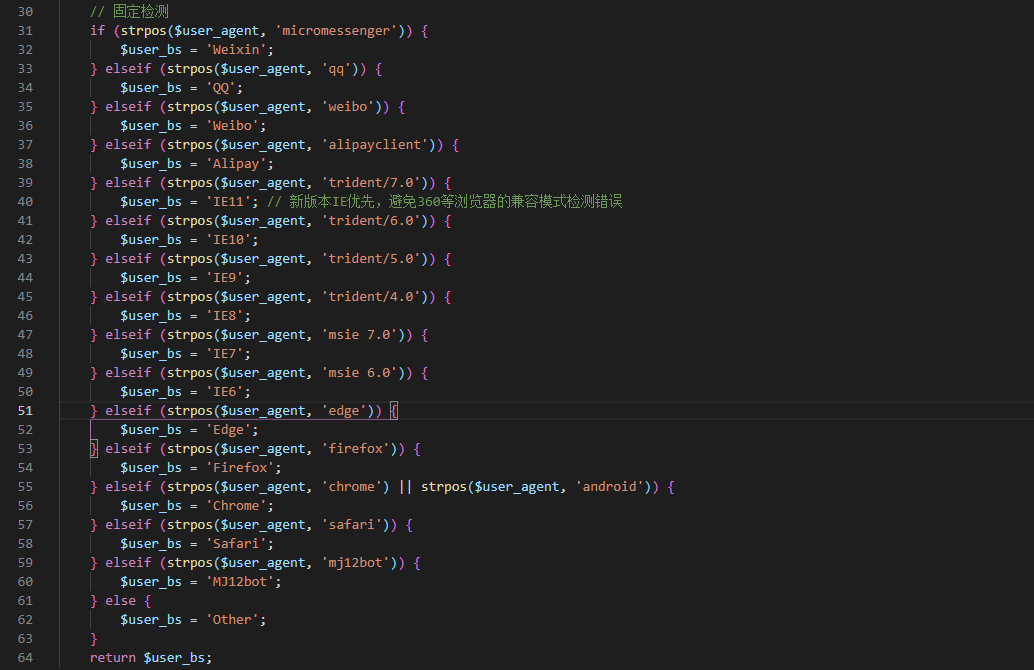Click the 'IE9' string value
Screen dimensions: 1034x670
[x=225, y=278]
